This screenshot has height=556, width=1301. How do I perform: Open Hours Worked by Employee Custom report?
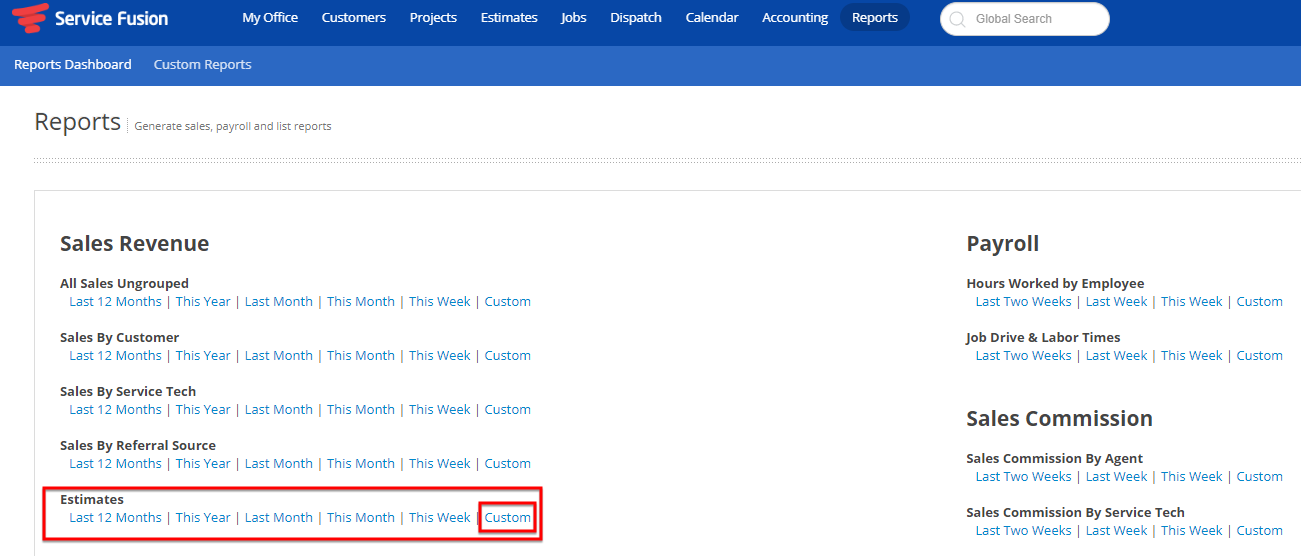tap(1260, 302)
